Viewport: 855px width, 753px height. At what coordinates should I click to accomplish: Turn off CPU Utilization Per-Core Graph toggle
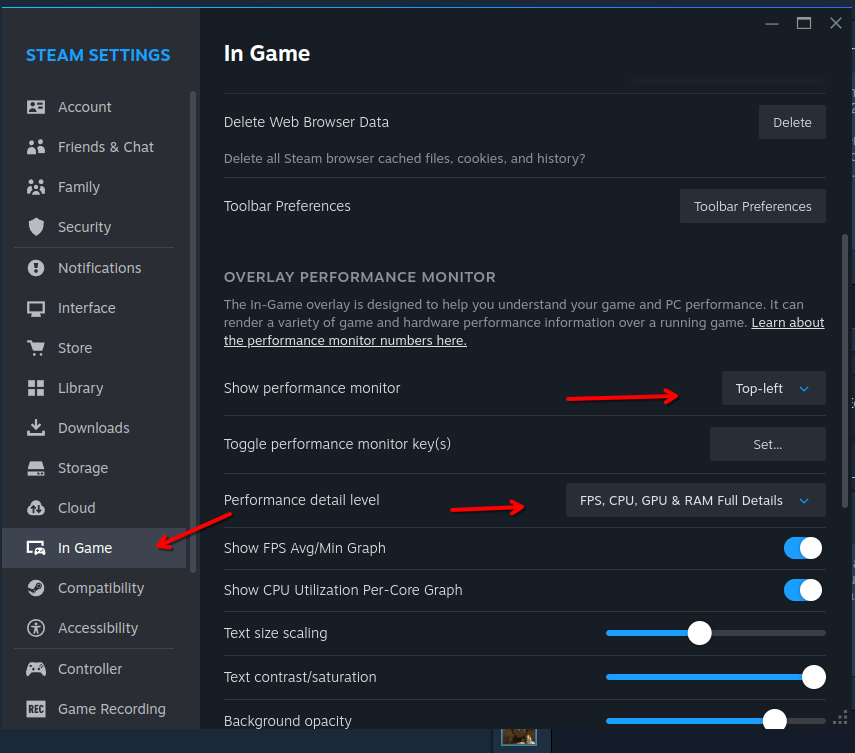point(803,590)
